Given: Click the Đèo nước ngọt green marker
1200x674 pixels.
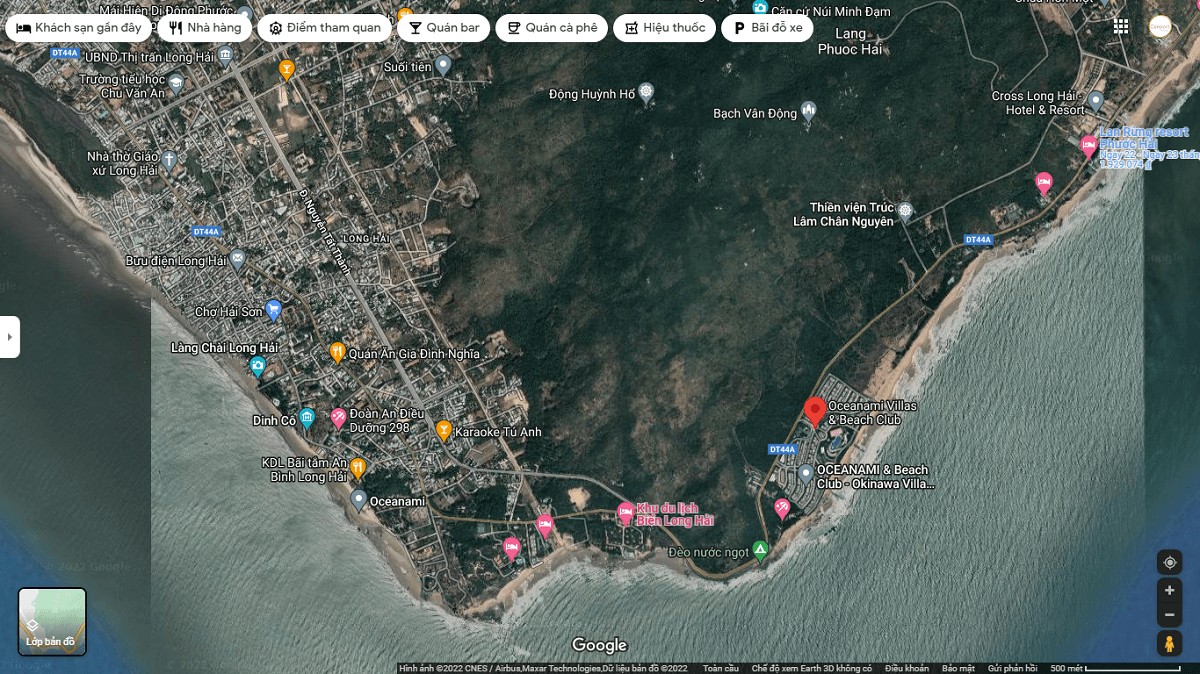Looking at the screenshot, I should pos(760,550).
